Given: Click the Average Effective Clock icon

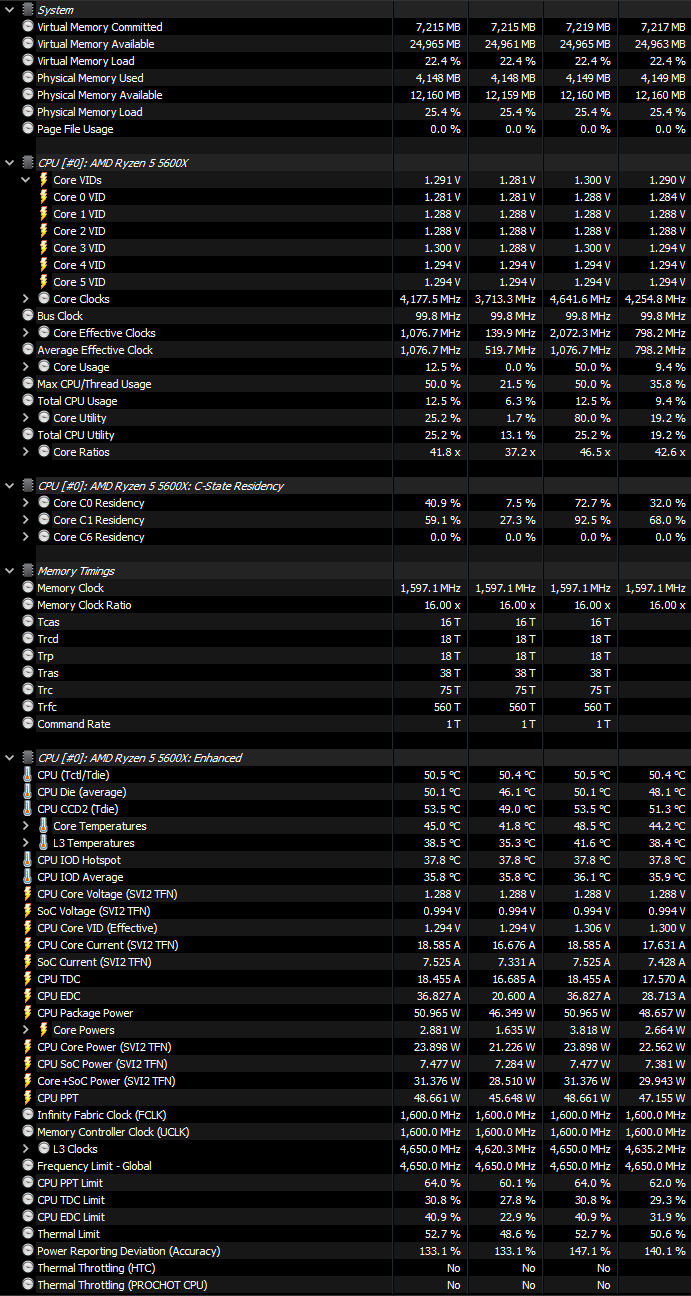Looking at the screenshot, I should point(28,350).
